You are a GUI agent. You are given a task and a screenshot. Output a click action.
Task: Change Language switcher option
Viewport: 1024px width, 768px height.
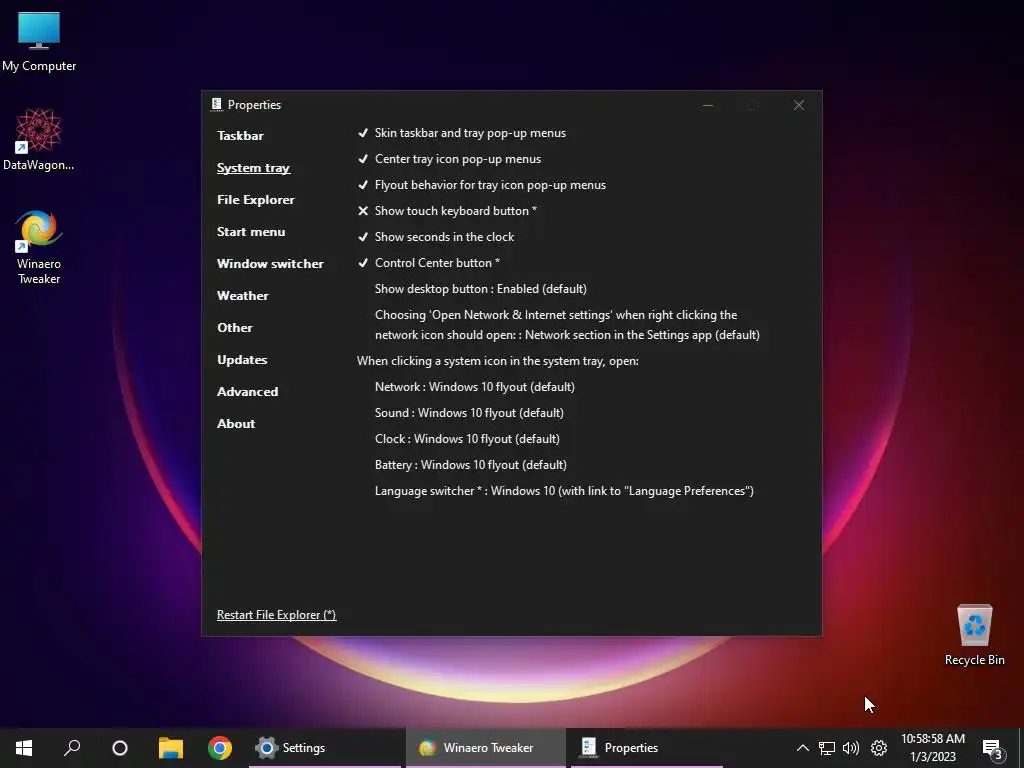click(x=564, y=491)
